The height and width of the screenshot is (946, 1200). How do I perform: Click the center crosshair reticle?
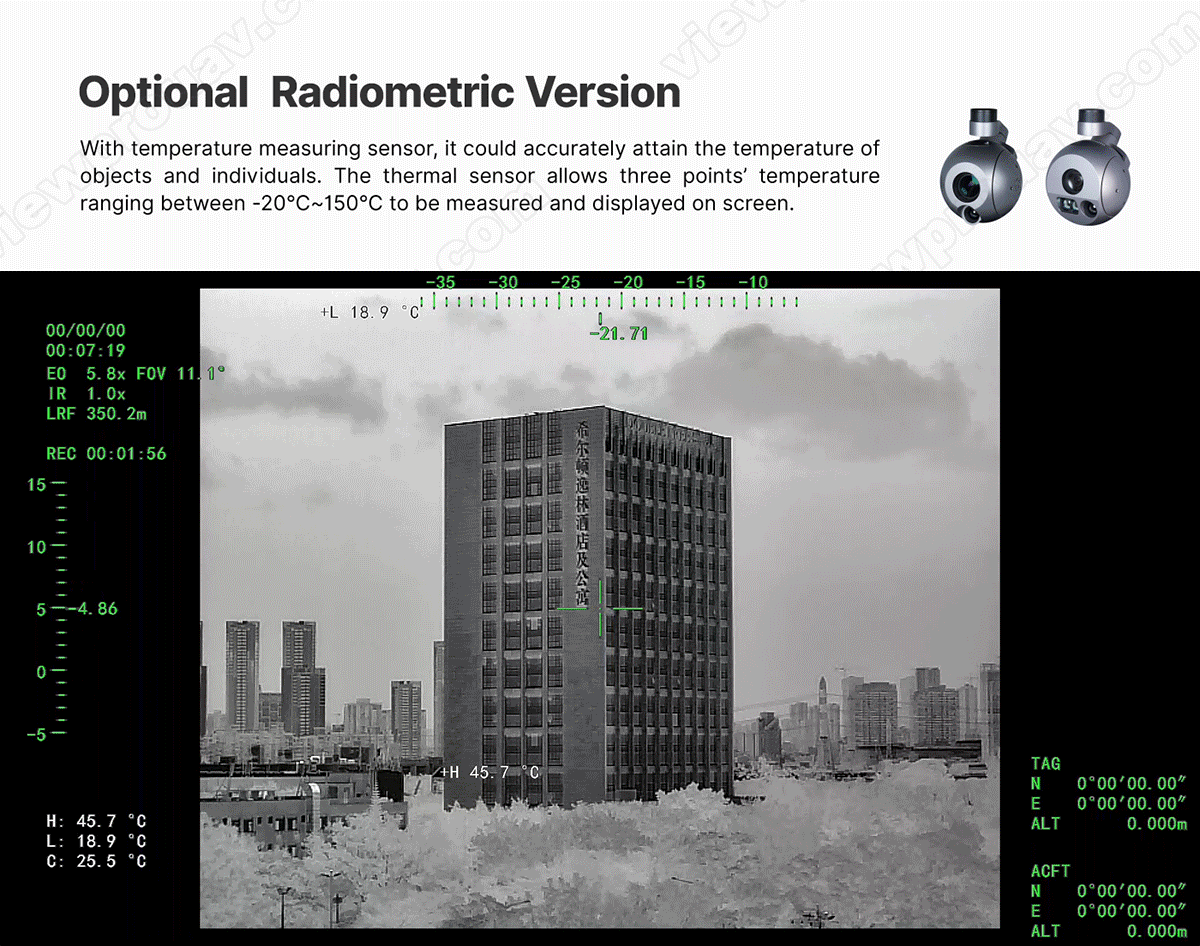[x=599, y=607]
